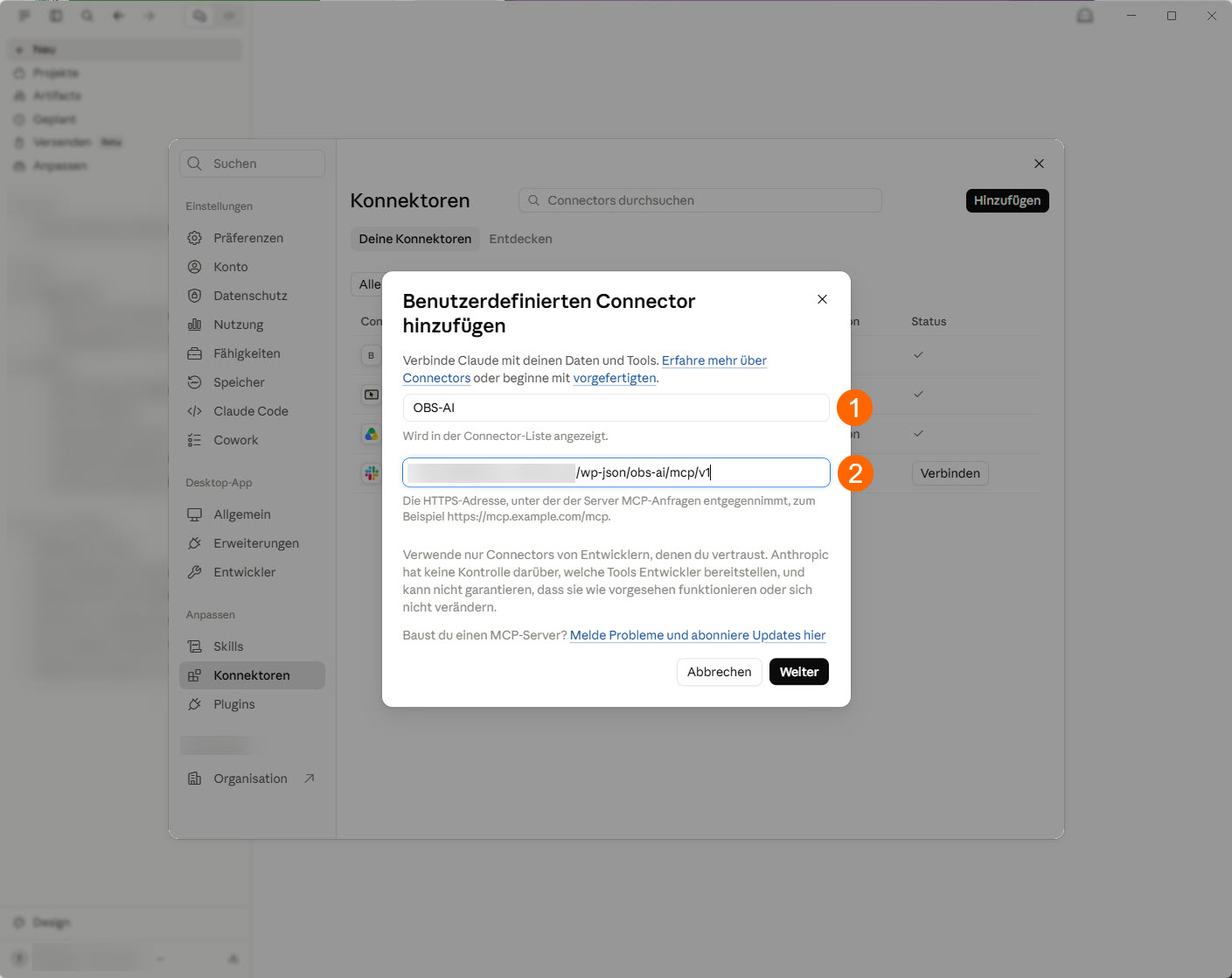The width and height of the screenshot is (1232, 978).
Task: Click the Skills icon in settings
Action: coord(194,646)
